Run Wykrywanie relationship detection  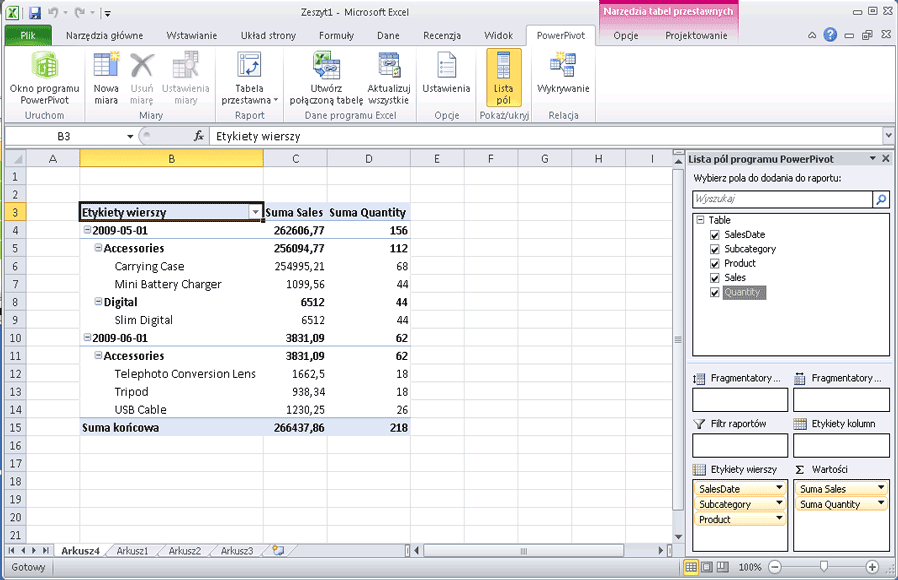pos(562,78)
